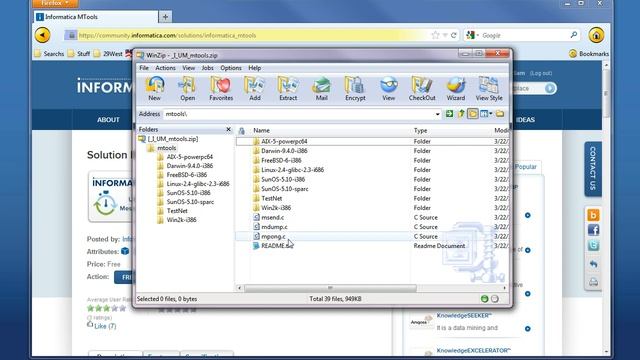Click the green status indicator in WinZip status bar
This screenshot has width=640, height=360.
[x=484, y=299]
